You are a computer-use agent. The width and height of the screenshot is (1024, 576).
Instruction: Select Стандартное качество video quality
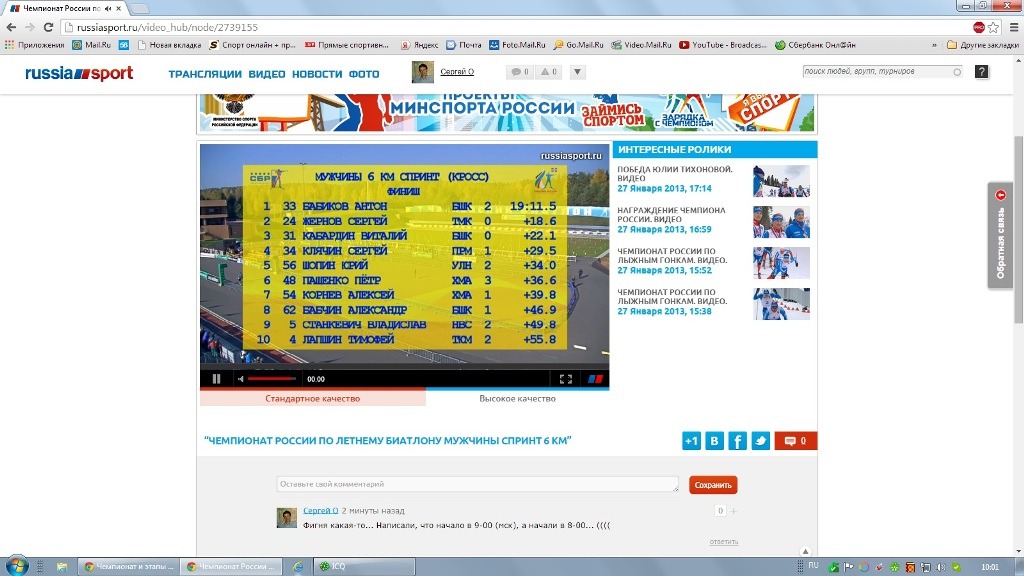(312, 398)
